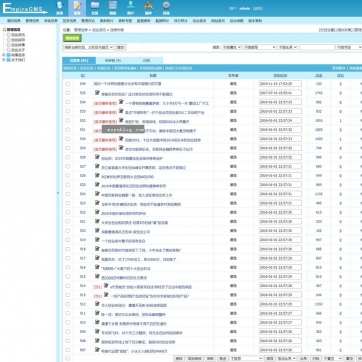Click the publish-time field of row ID 507
This screenshot has width=362, height=362.
click(x=280, y=350)
